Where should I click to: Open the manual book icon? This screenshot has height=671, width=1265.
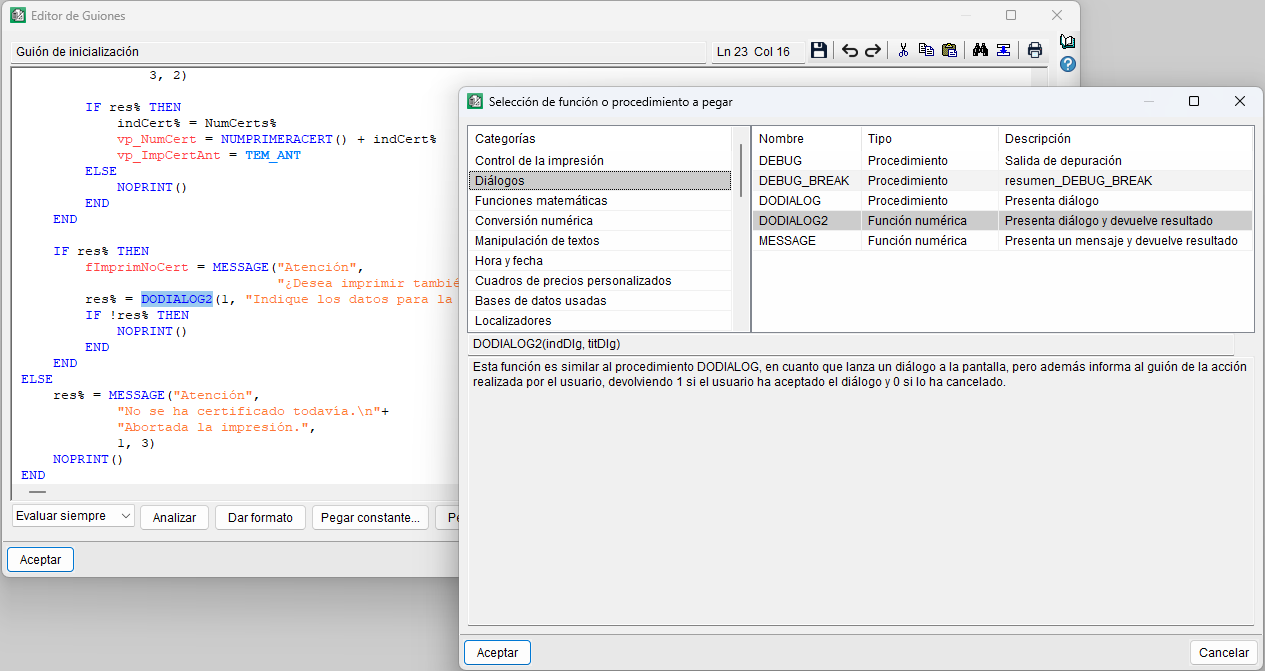tap(1068, 42)
